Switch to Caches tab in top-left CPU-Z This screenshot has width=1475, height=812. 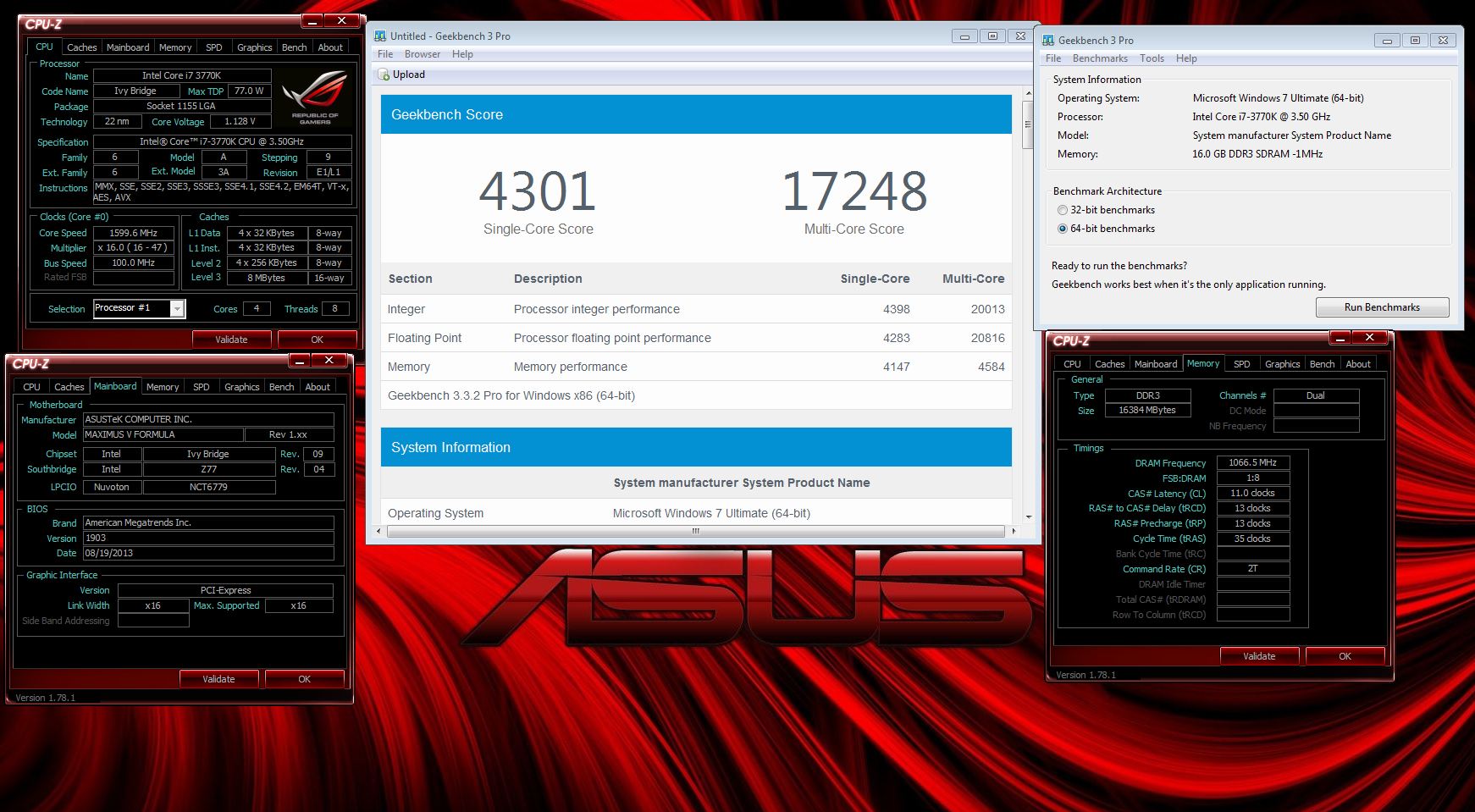82,47
